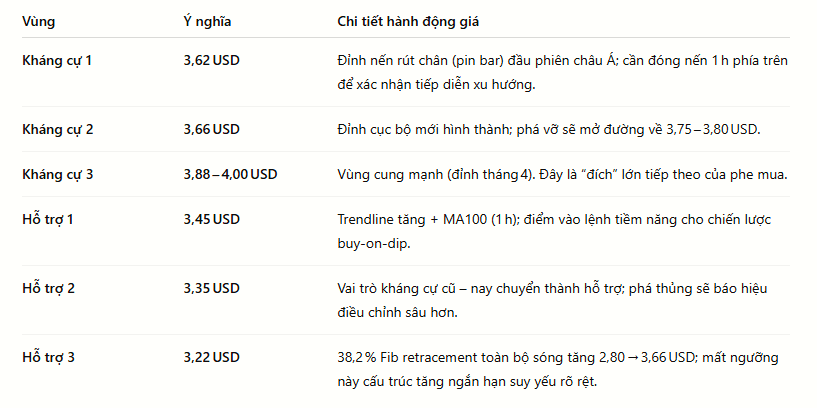This screenshot has width=817, height=408.
Task: Select the "Hỗ trợ 1" row label
Action: pos(48,219)
